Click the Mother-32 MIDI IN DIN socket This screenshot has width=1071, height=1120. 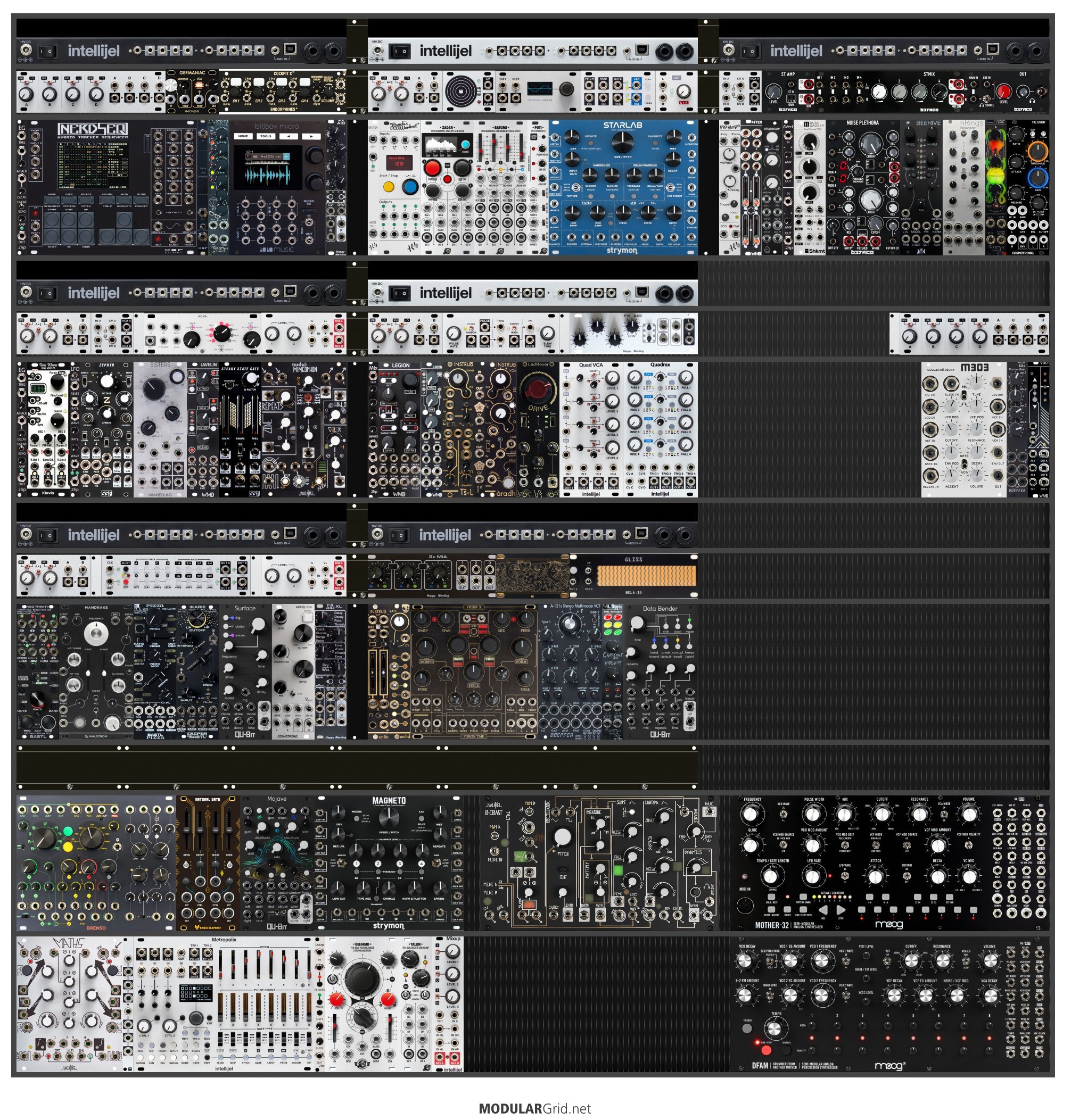pos(745,905)
